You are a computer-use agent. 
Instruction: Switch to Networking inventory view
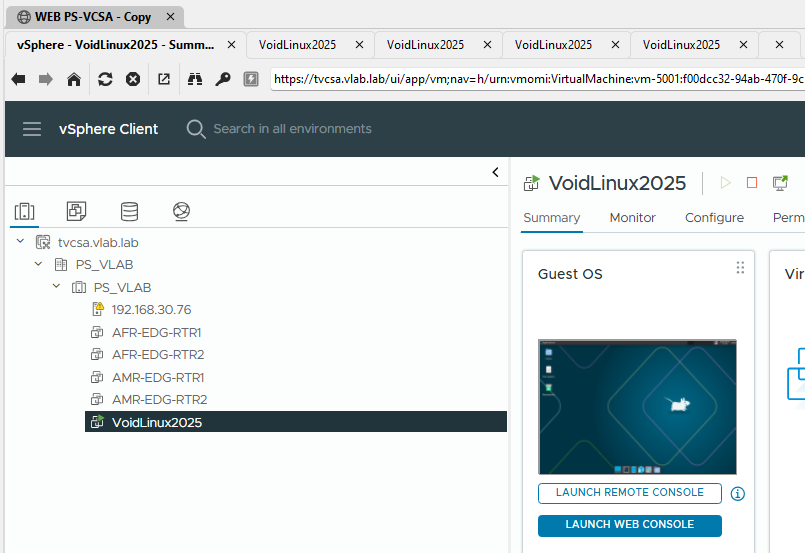(181, 211)
